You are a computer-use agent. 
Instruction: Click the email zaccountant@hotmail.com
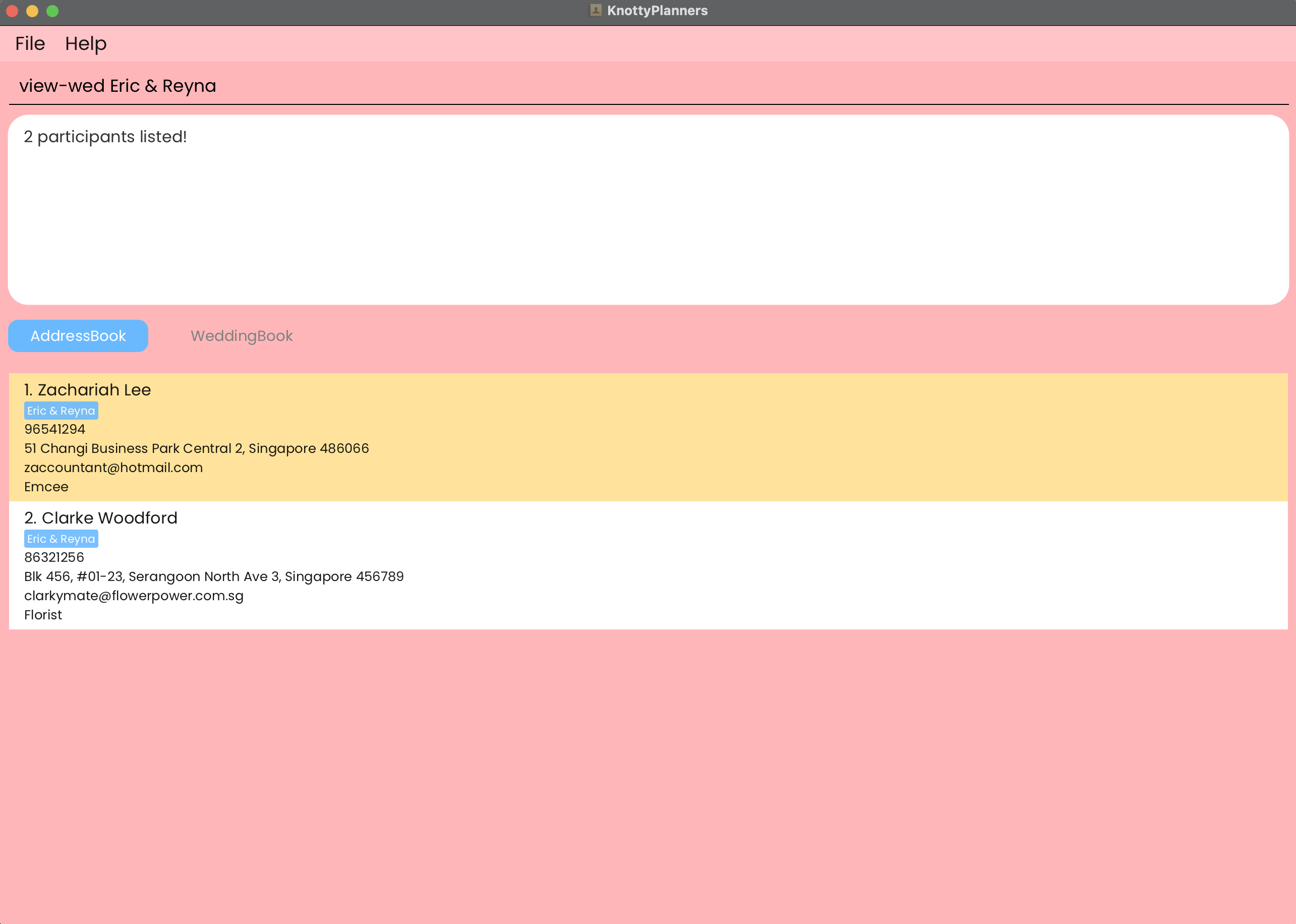click(113, 468)
